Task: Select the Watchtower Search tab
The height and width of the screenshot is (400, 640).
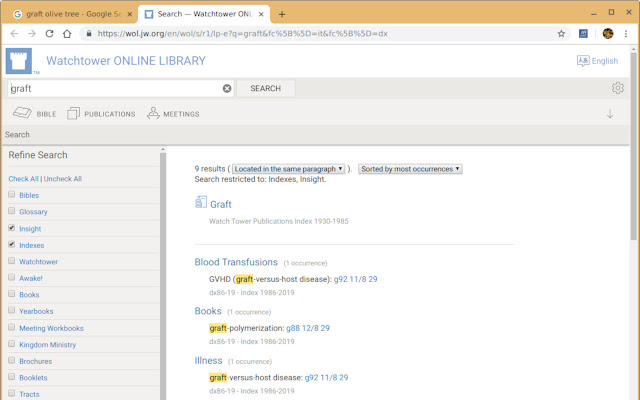Action: click(204, 14)
